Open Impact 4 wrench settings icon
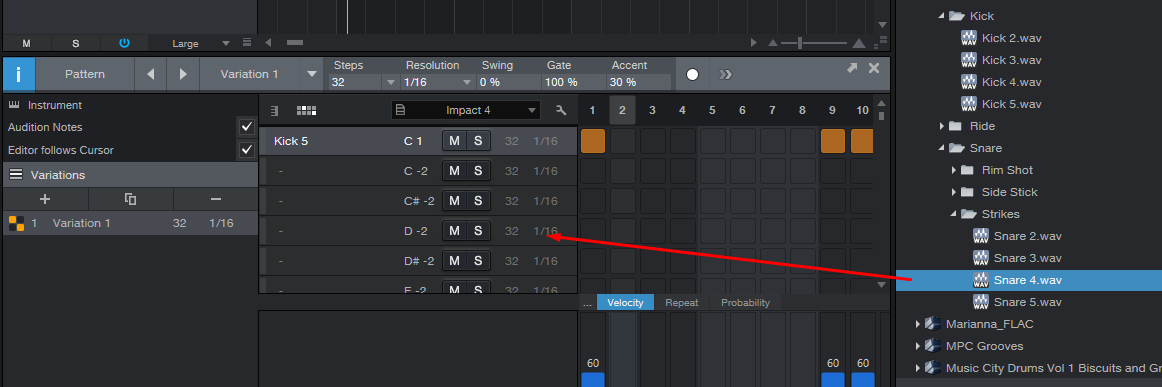 561,110
